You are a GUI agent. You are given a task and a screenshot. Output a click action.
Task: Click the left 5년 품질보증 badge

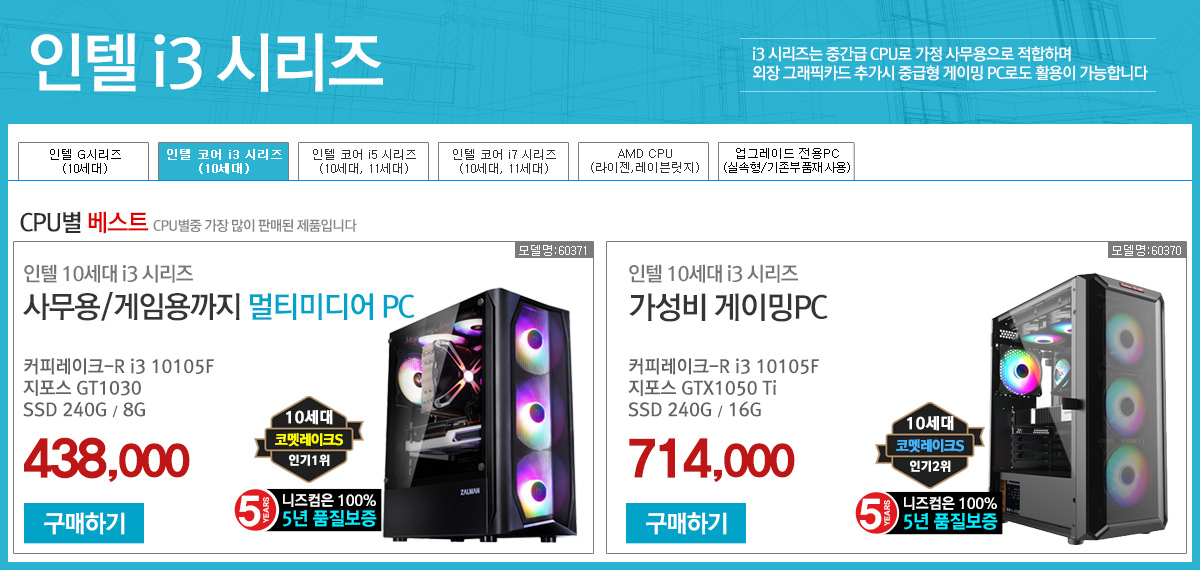(307, 510)
